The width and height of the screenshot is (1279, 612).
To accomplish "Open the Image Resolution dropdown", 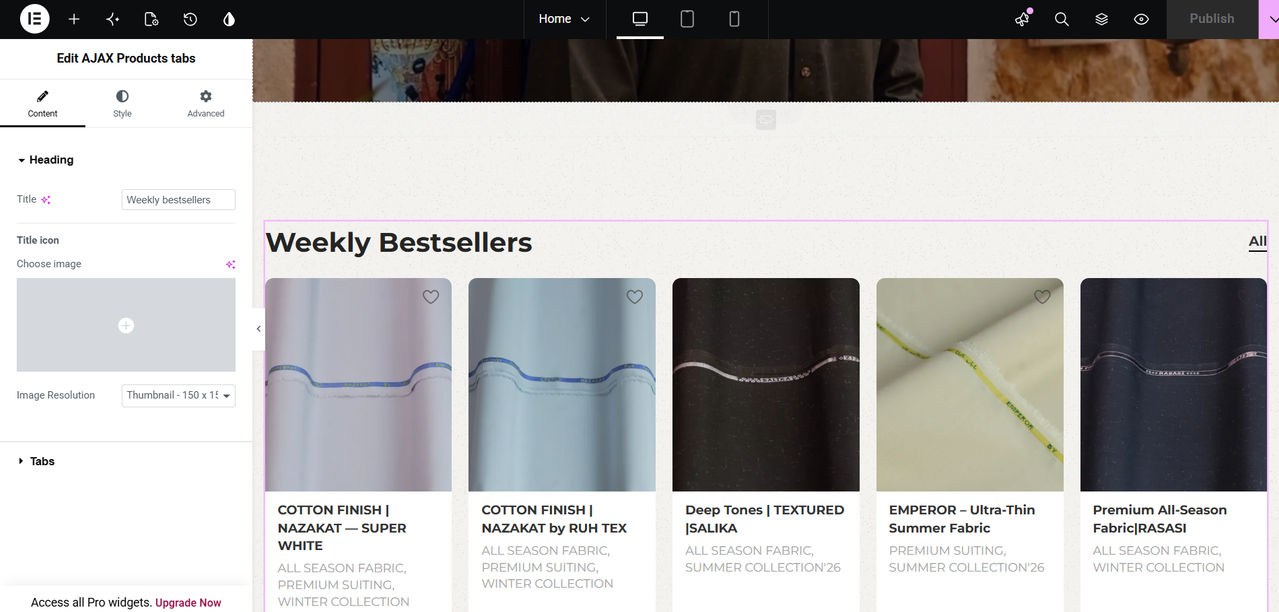I will [x=178, y=395].
